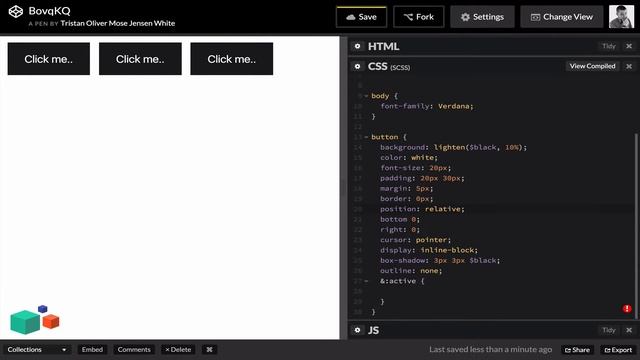Open the HTML panel settings gear
Screen dimensions: 640x360
358,46
